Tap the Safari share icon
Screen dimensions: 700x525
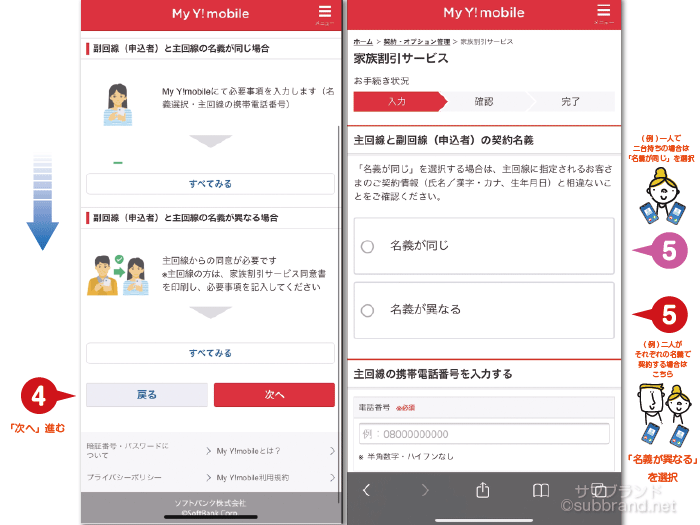483,490
